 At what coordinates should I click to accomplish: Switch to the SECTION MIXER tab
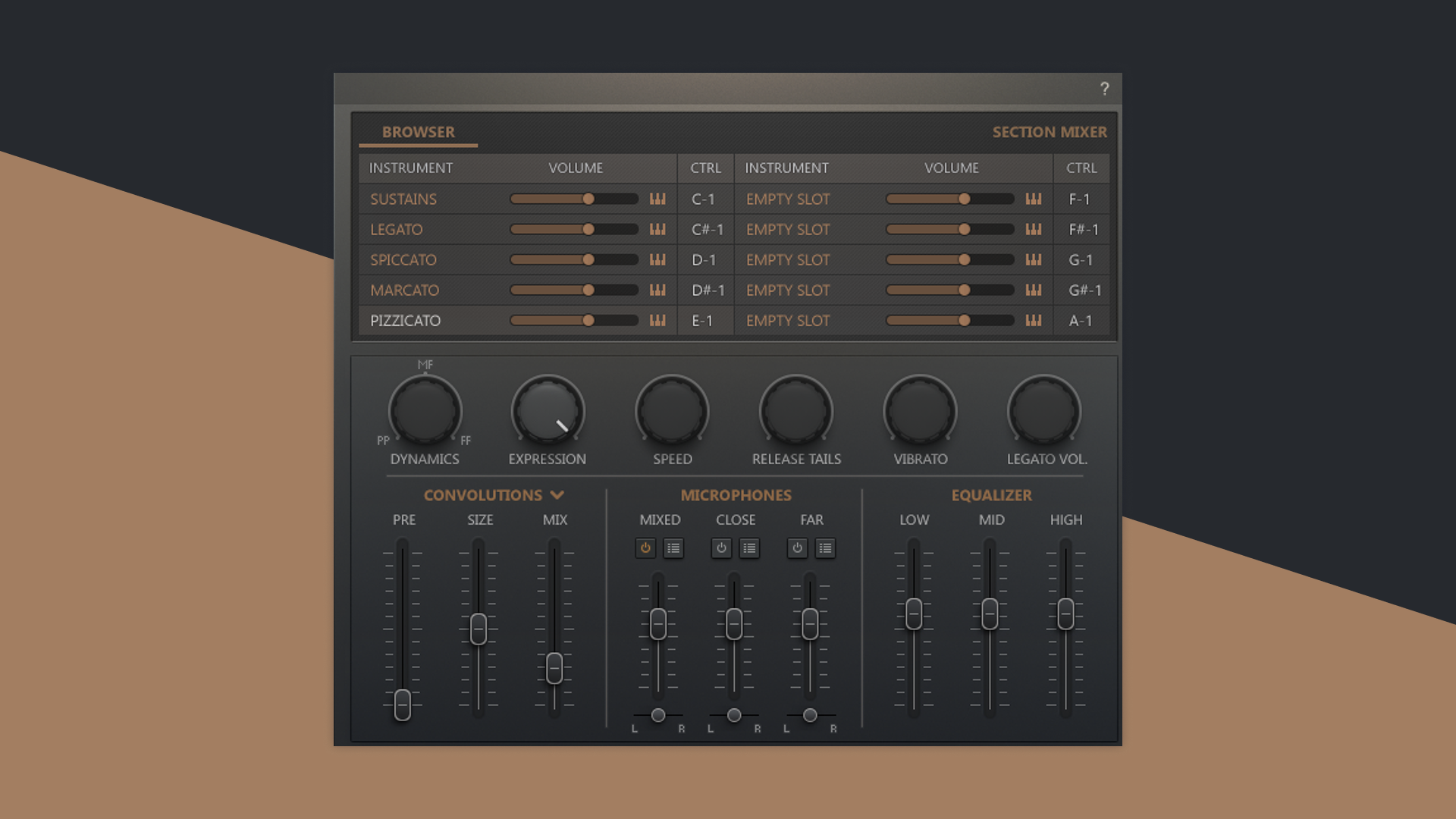1050,131
